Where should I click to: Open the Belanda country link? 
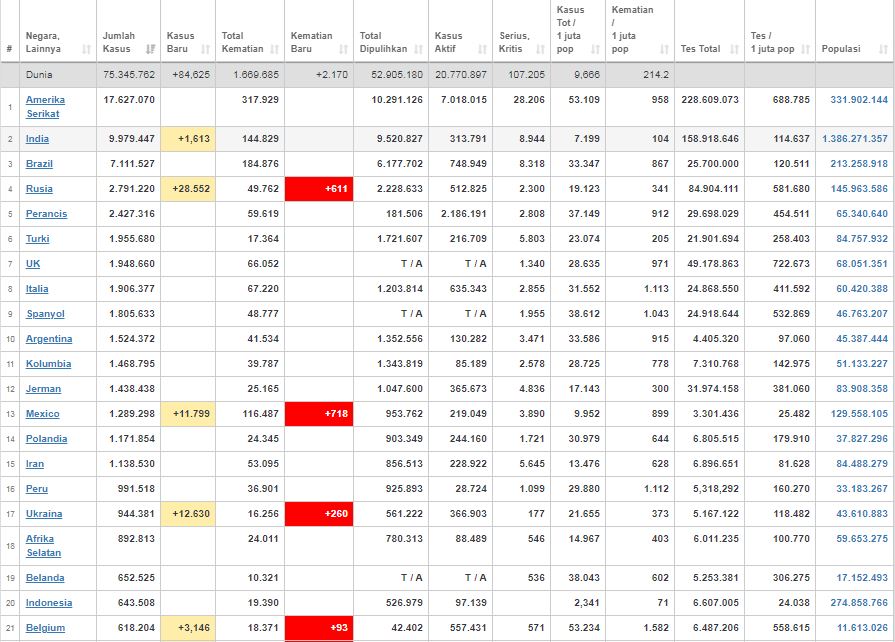pos(45,578)
